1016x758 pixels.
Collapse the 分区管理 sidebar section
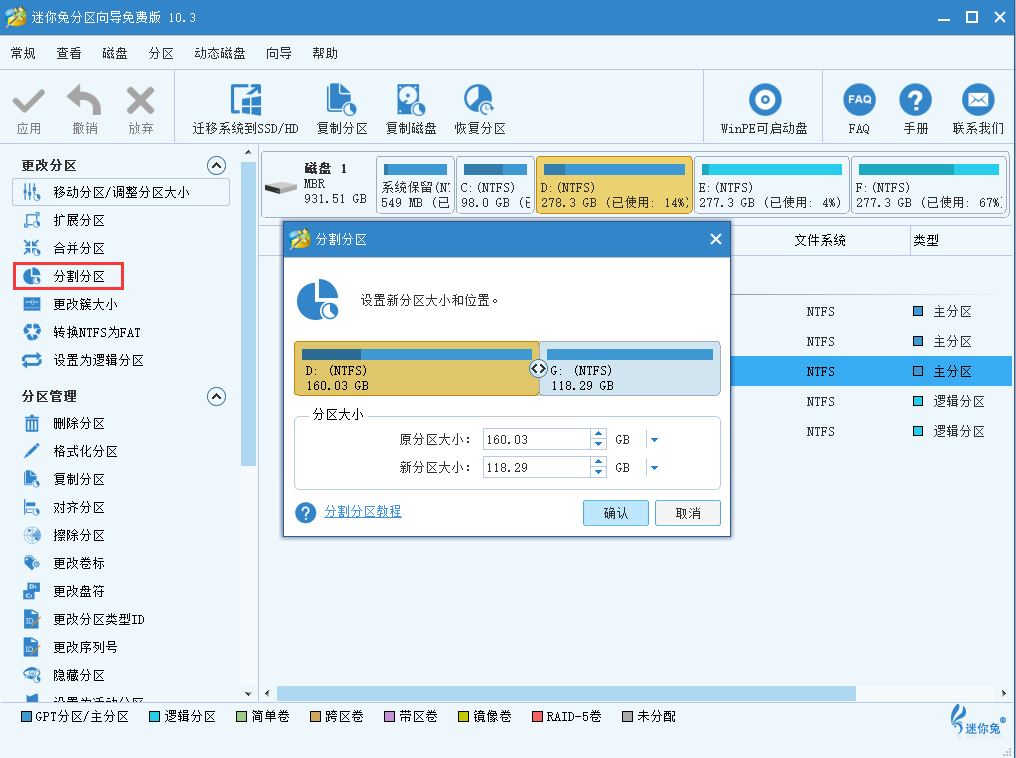[x=216, y=396]
